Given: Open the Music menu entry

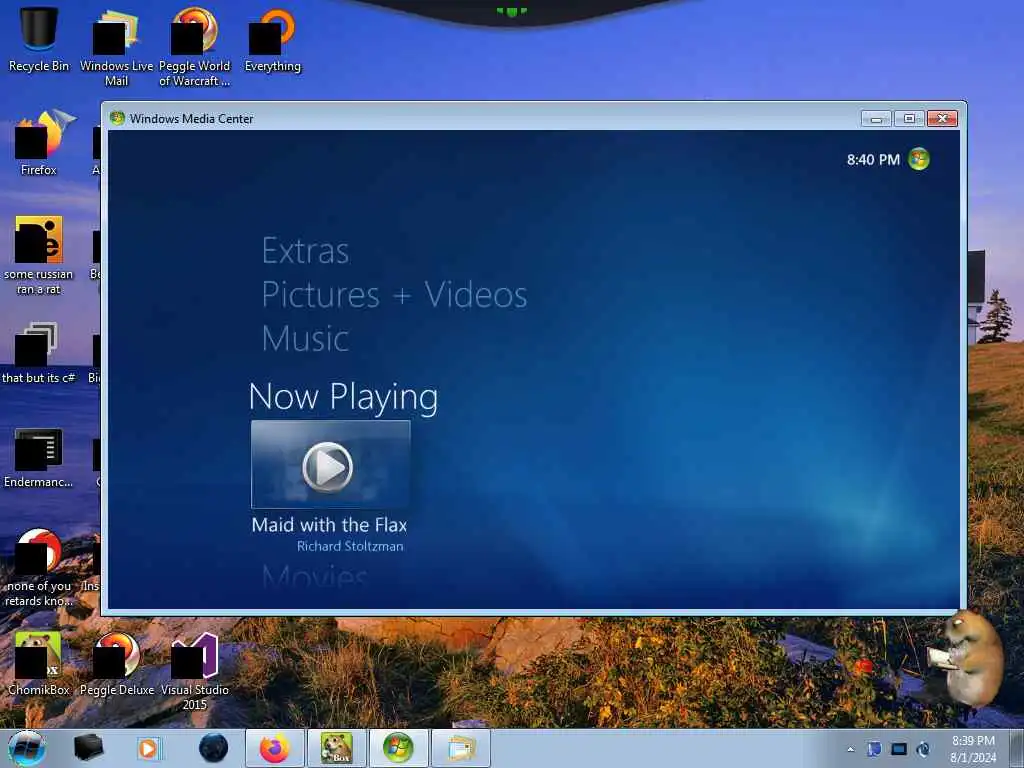Looking at the screenshot, I should click(x=305, y=338).
